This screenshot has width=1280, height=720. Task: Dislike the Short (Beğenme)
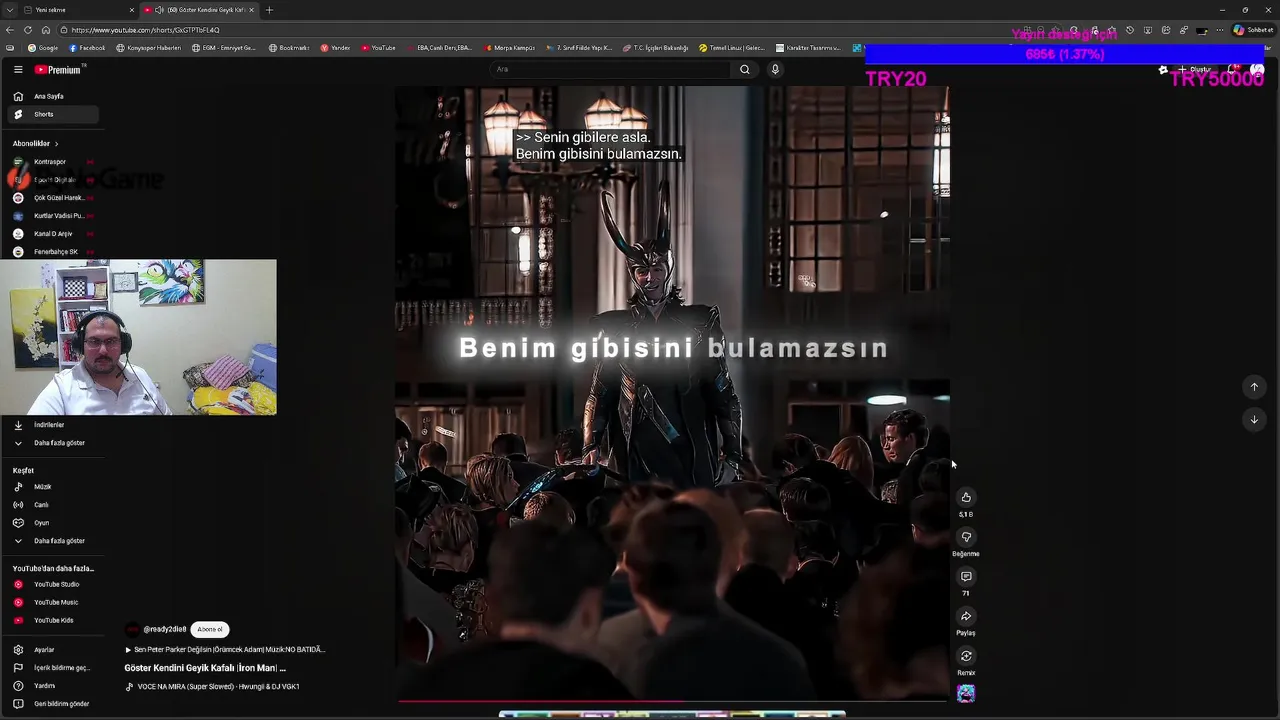966,537
